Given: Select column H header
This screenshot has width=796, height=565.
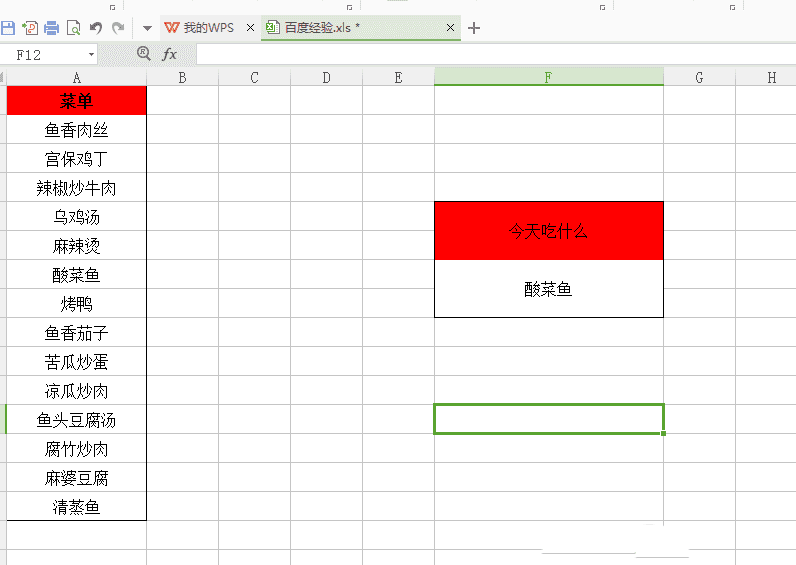Looking at the screenshot, I should click(766, 78).
